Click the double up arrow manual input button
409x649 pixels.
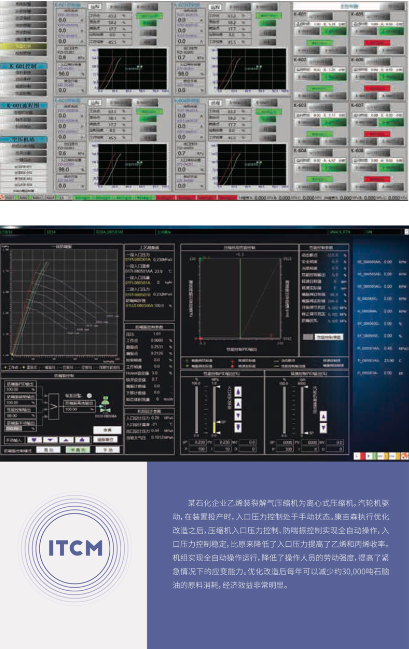point(82,440)
